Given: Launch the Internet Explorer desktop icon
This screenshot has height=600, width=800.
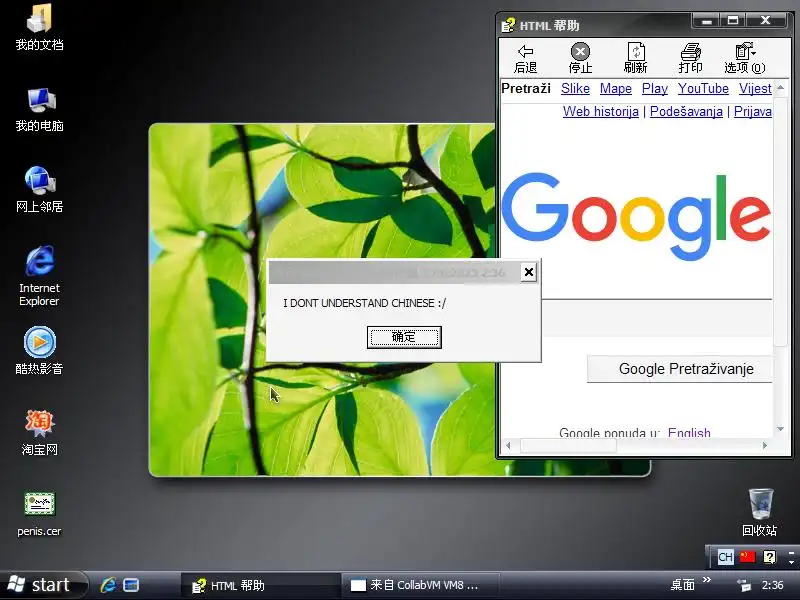Looking at the screenshot, I should click(x=39, y=276).
